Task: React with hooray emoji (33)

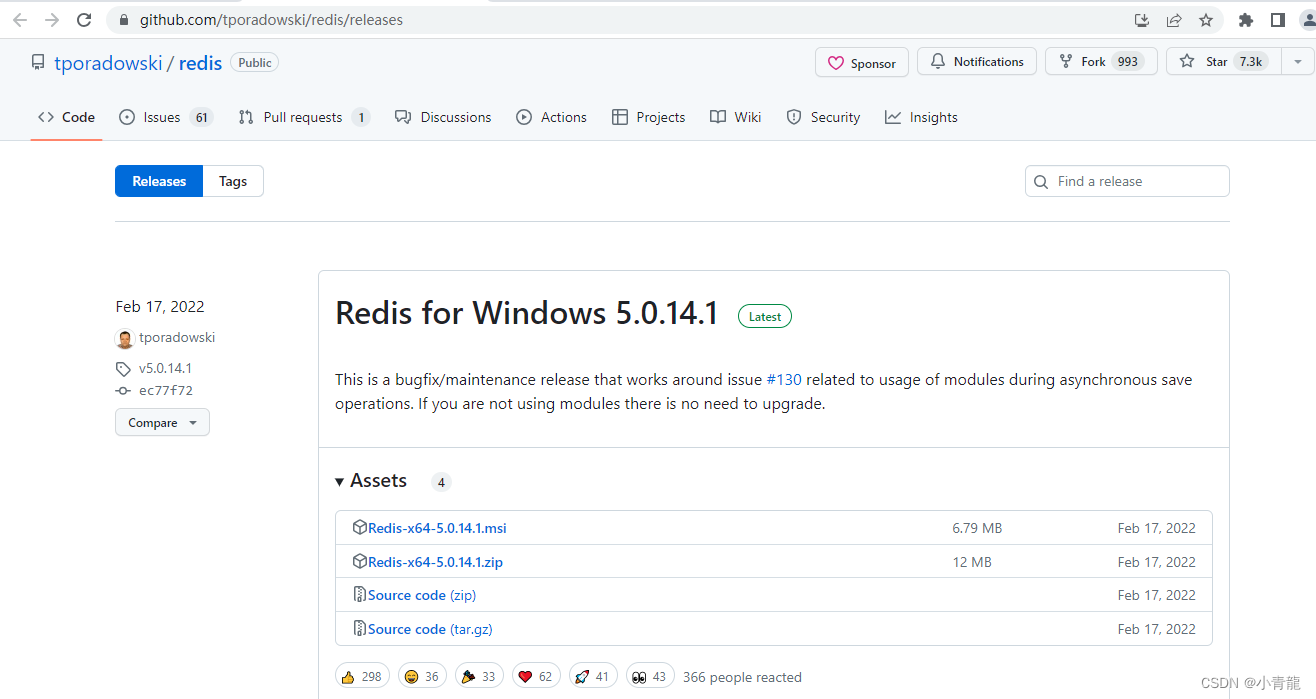Action: 479,676
